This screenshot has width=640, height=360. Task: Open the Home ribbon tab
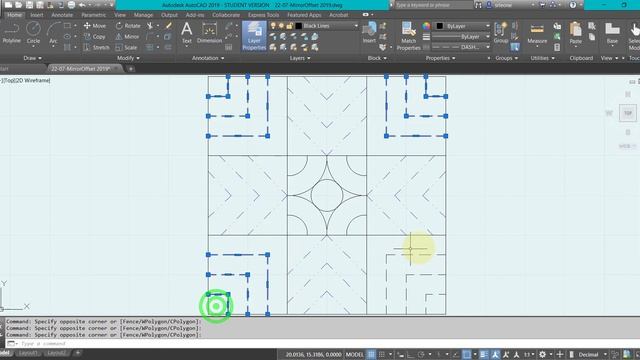point(14,15)
